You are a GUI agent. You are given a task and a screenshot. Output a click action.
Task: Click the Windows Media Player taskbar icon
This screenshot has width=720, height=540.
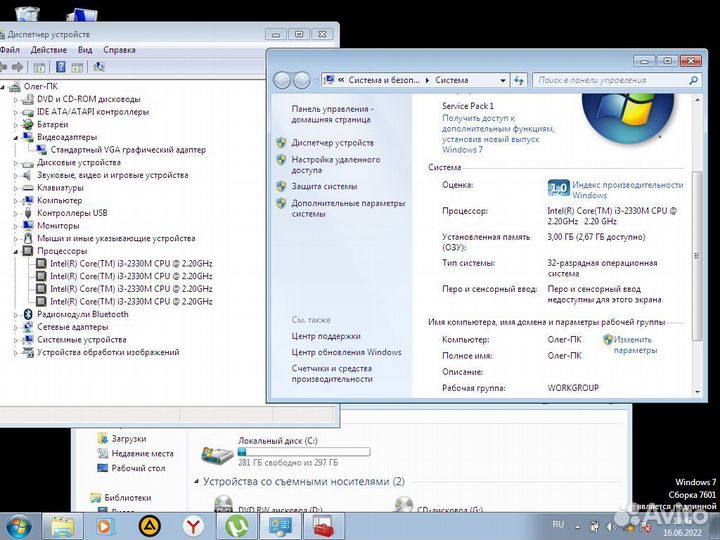105,525
